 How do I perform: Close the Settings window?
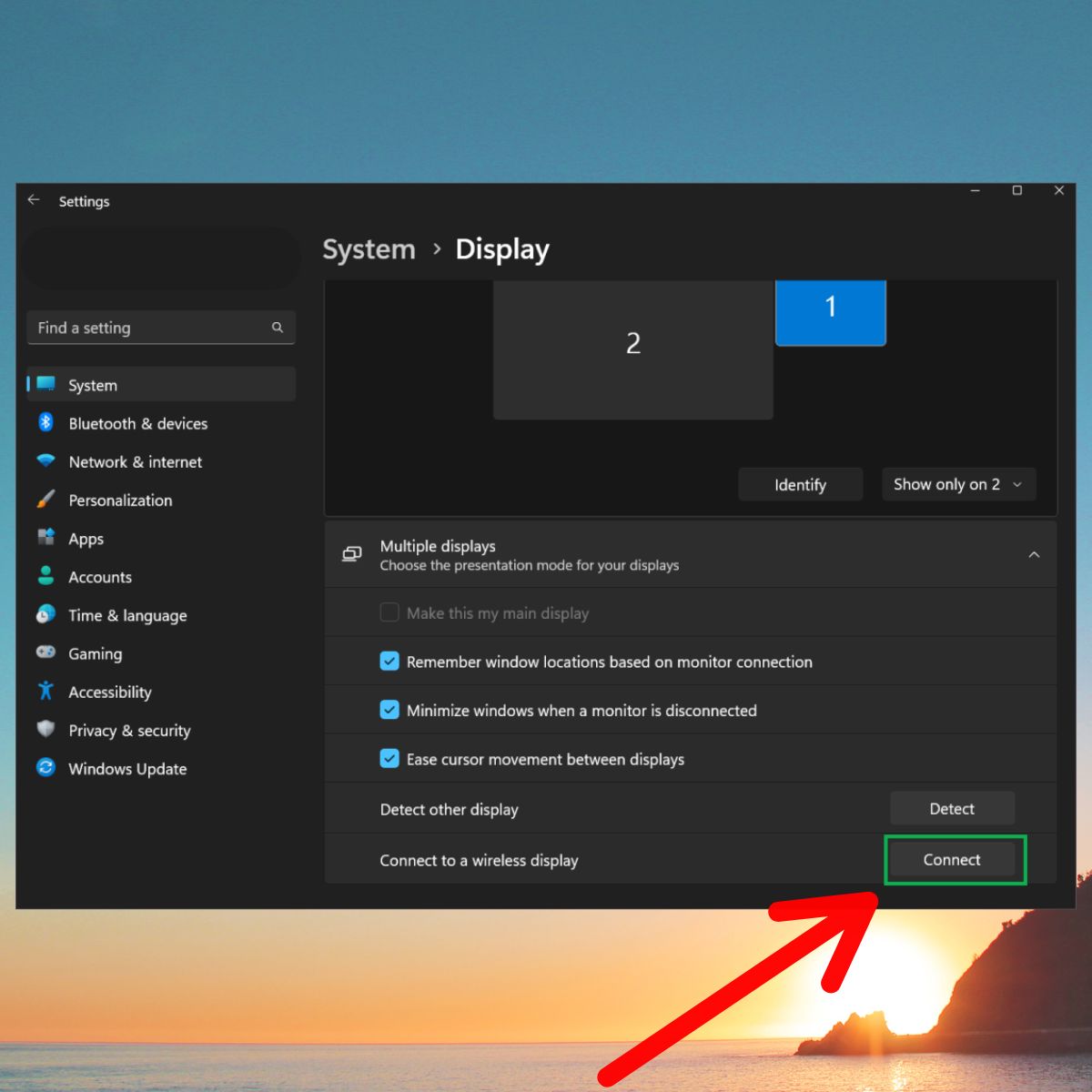[x=1058, y=191]
